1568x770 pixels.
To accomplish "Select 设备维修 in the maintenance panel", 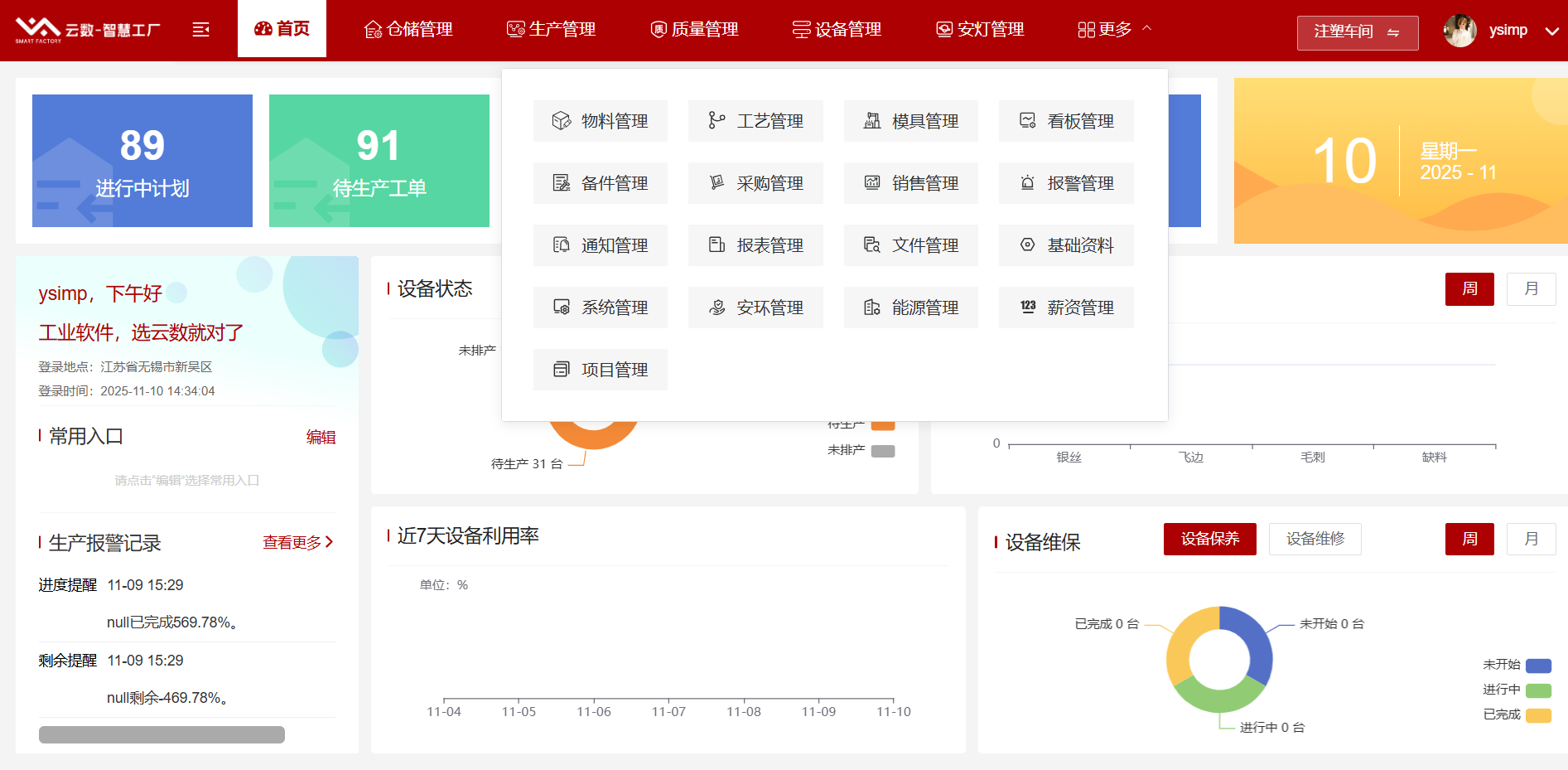I will (1315, 539).
